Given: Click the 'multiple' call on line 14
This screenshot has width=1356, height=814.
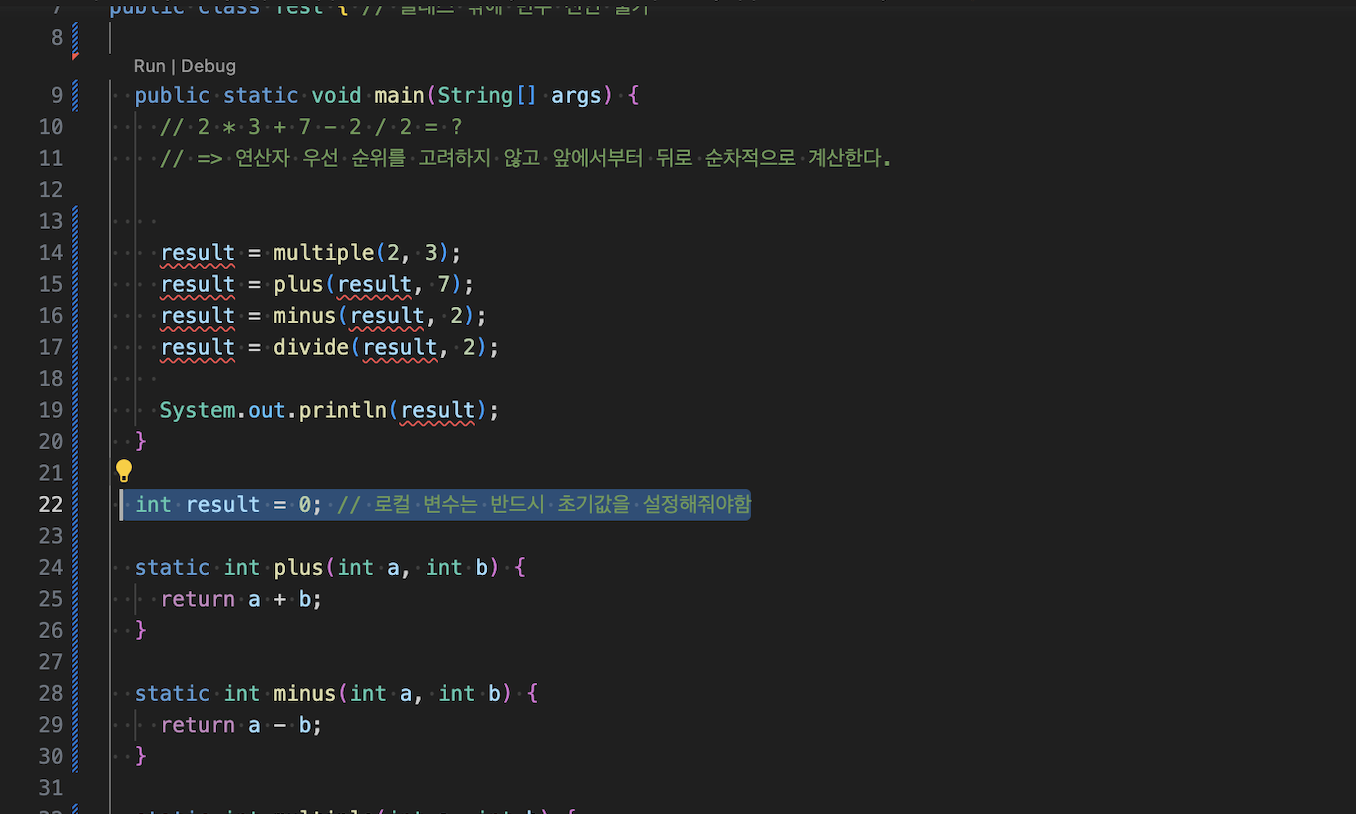Looking at the screenshot, I should [x=323, y=252].
